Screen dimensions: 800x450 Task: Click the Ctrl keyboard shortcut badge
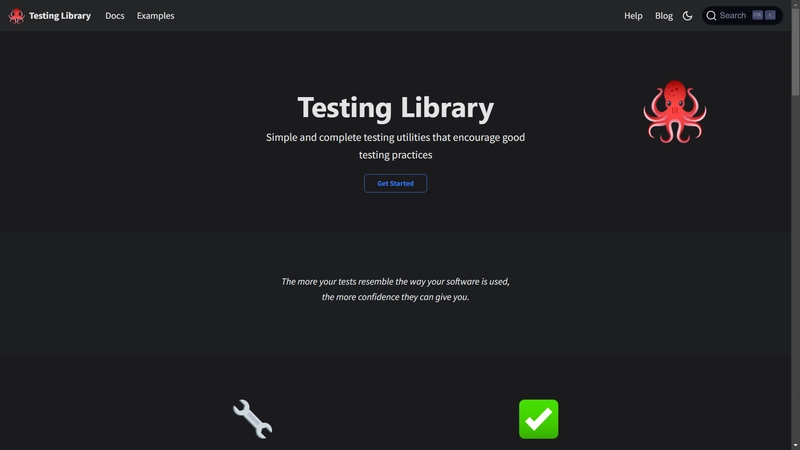758,15
